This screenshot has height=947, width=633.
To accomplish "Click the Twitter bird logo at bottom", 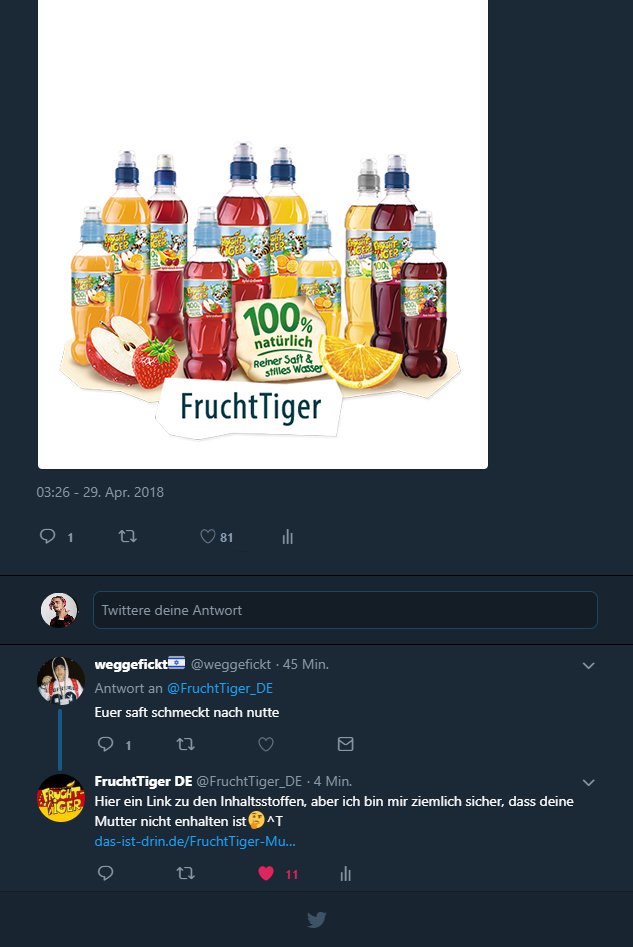I will (316, 920).
